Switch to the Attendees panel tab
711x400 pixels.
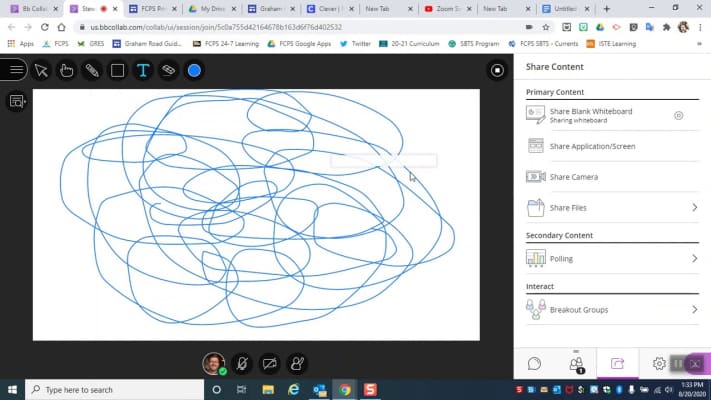[576, 364]
